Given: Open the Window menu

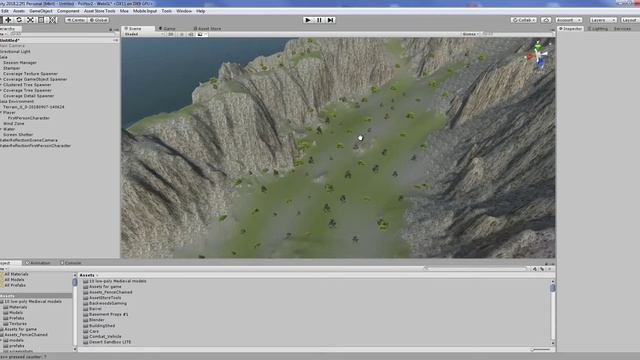Looking at the screenshot, I should pyautogui.click(x=184, y=11).
